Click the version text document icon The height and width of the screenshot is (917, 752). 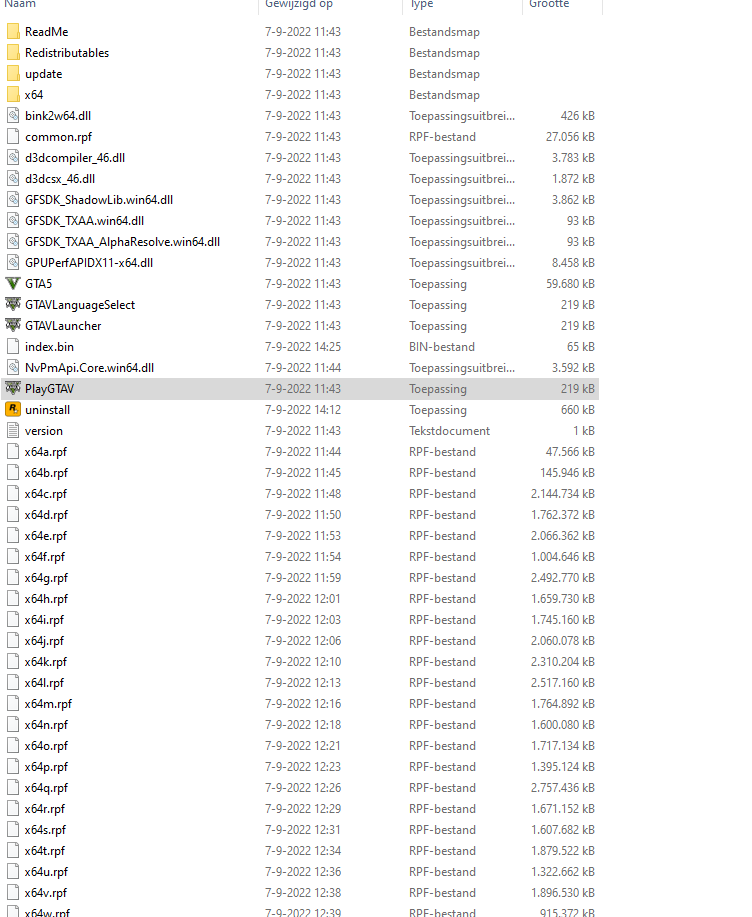click(x=13, y=431)
